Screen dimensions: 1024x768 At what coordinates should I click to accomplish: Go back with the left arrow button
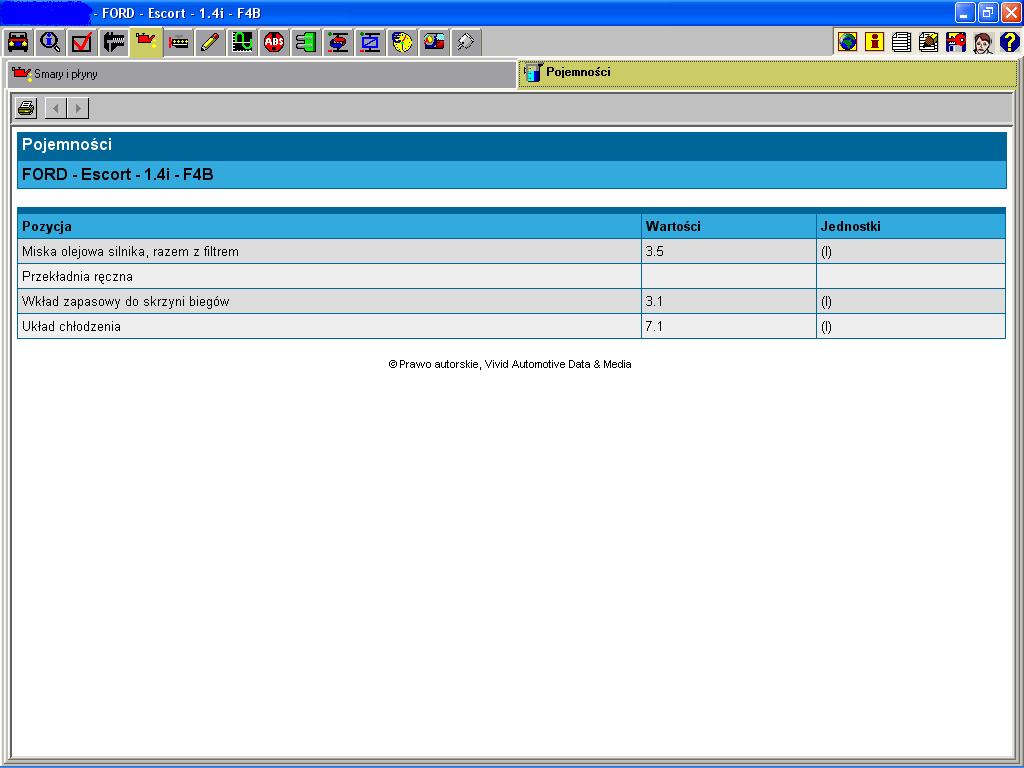pyautogui.click(x=56, y=108)
